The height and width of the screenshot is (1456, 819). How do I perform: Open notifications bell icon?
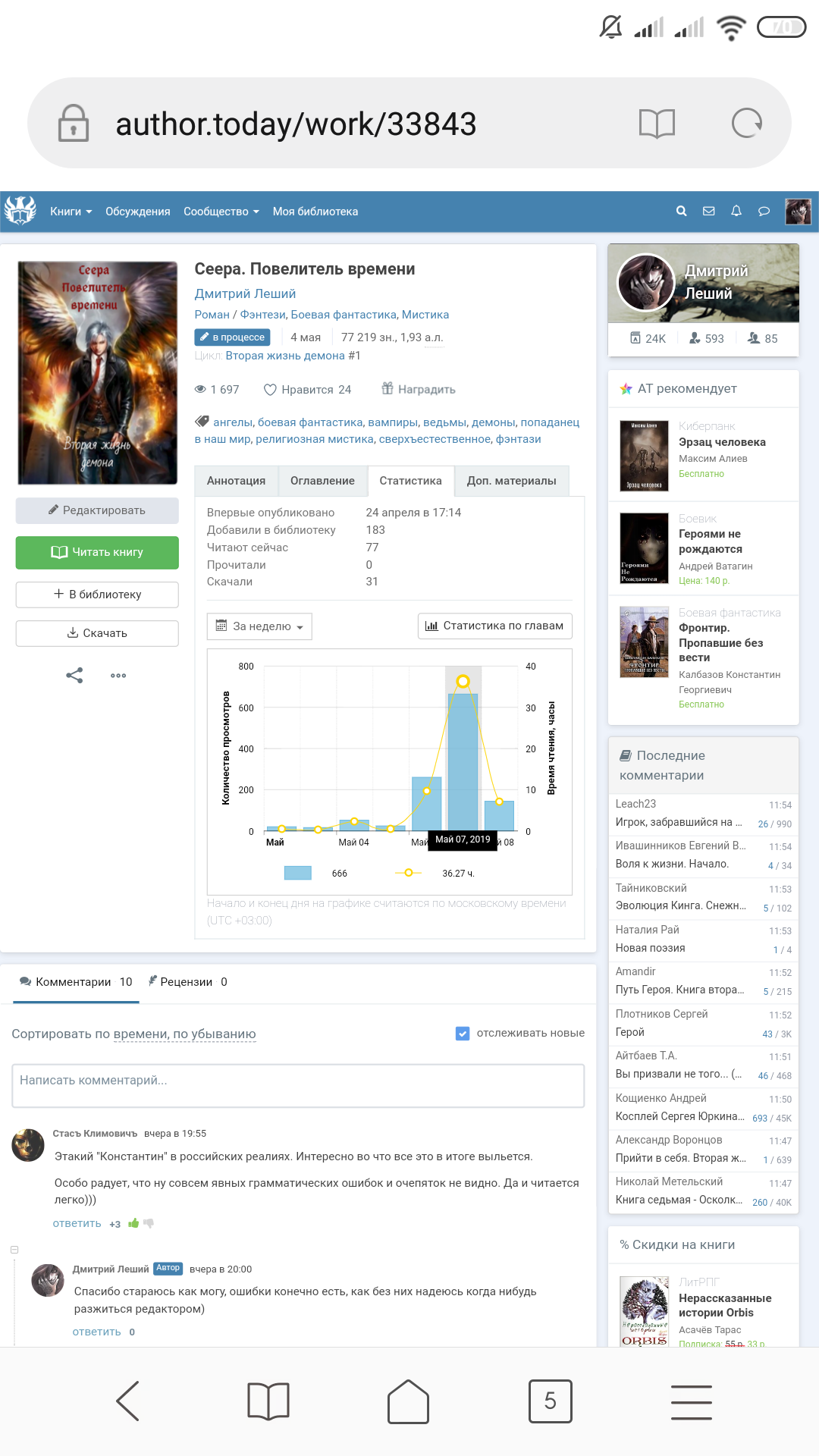click(x=736, y=212)
